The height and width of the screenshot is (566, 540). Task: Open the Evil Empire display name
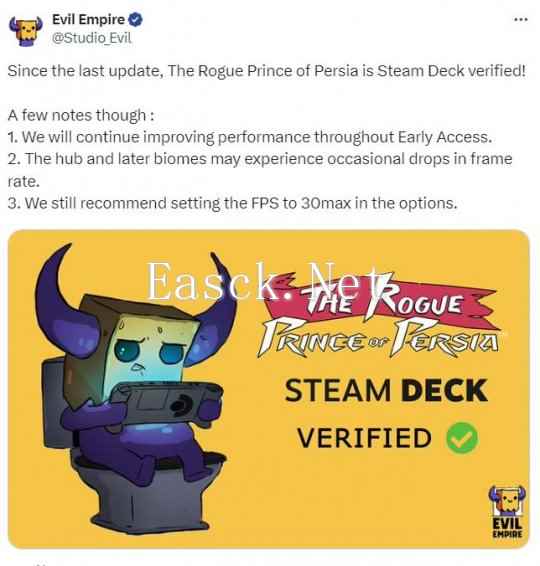pos(88,19)
